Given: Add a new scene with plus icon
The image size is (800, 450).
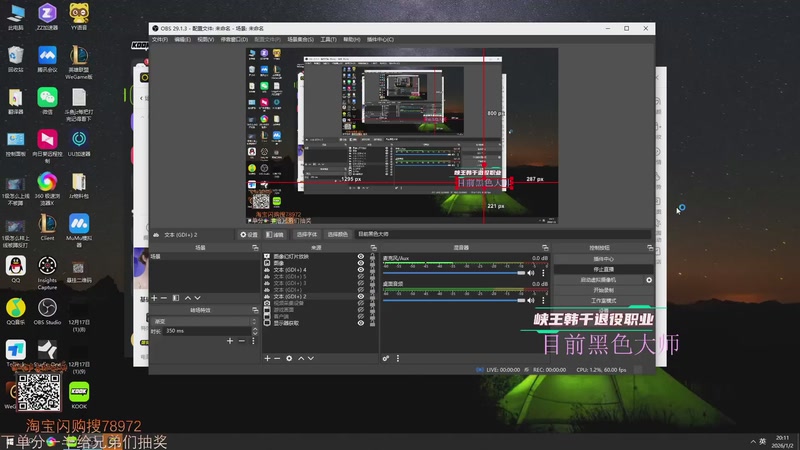Looking at the screenshot, I should click(155, 298).
